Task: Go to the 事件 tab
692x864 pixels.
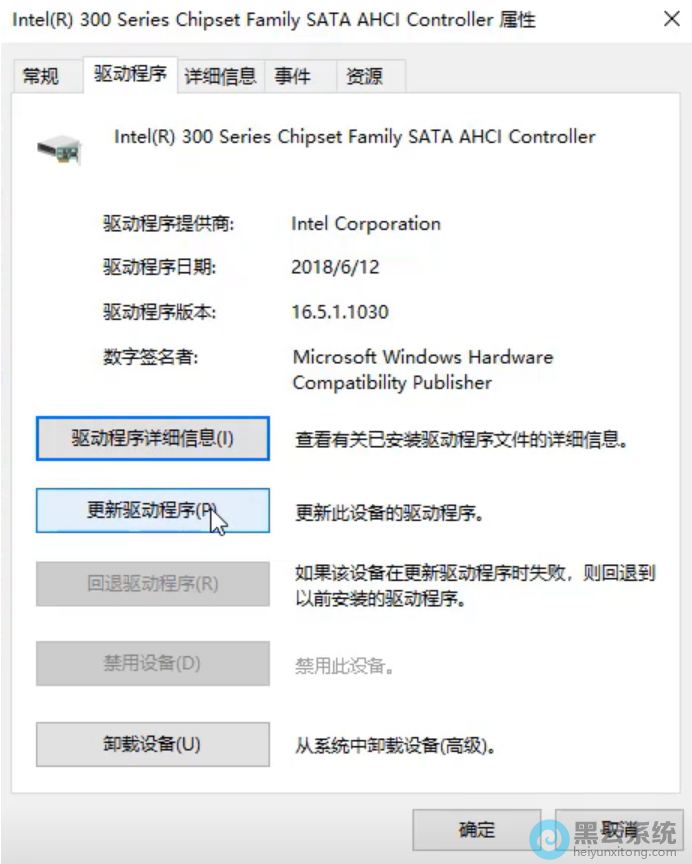Action: (292, 76)
